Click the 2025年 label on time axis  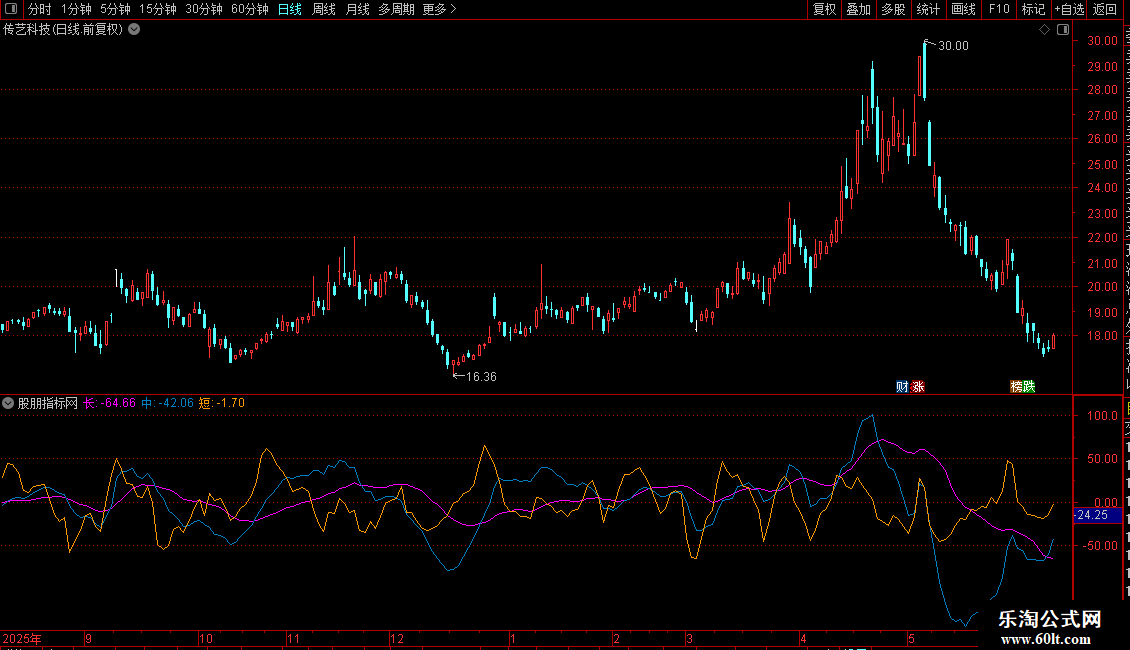tap(22, 639)
